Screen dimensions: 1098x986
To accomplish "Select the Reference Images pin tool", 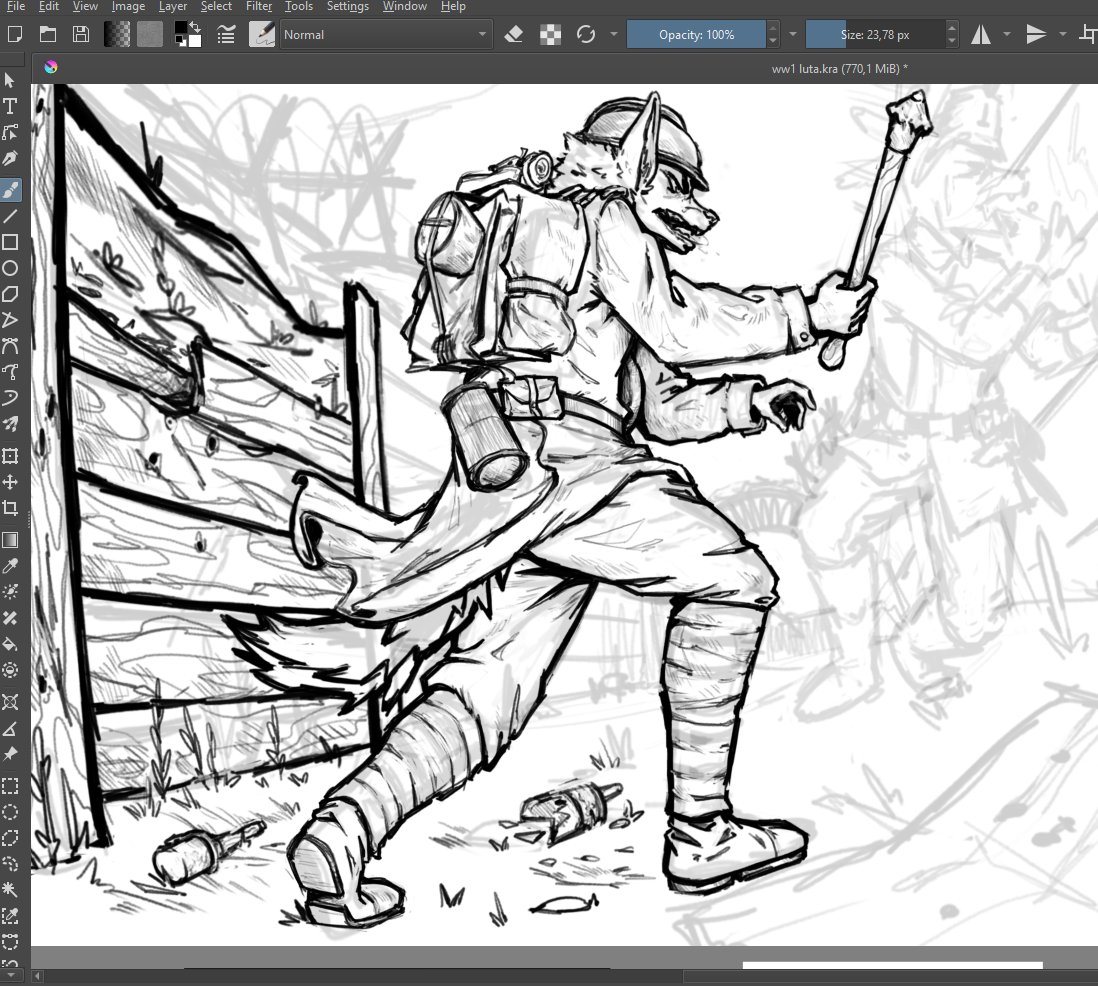I will coord(10,754).
